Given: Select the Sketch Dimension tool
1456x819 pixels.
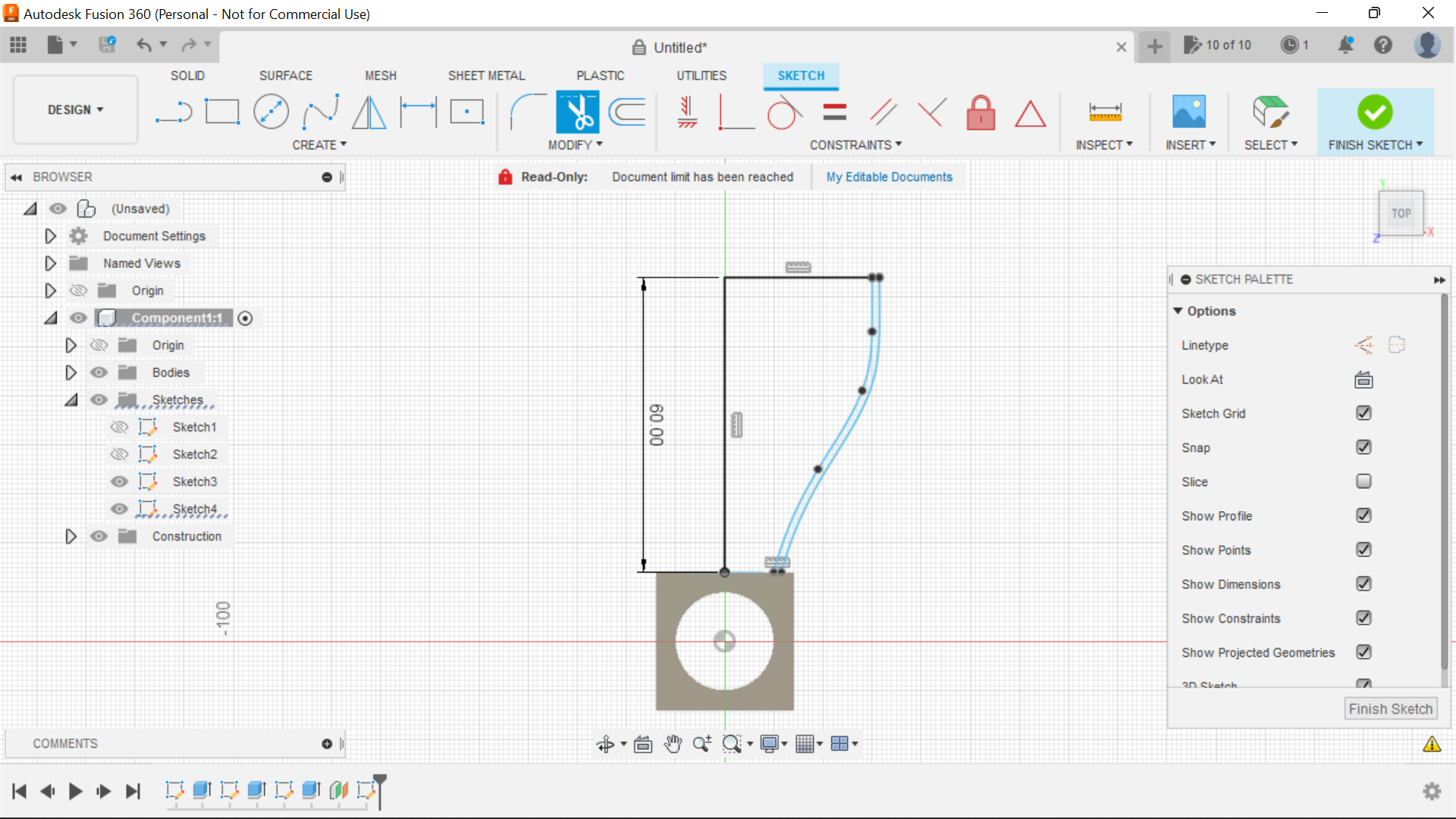Looking at the screenshot, I should point(1105,111).
